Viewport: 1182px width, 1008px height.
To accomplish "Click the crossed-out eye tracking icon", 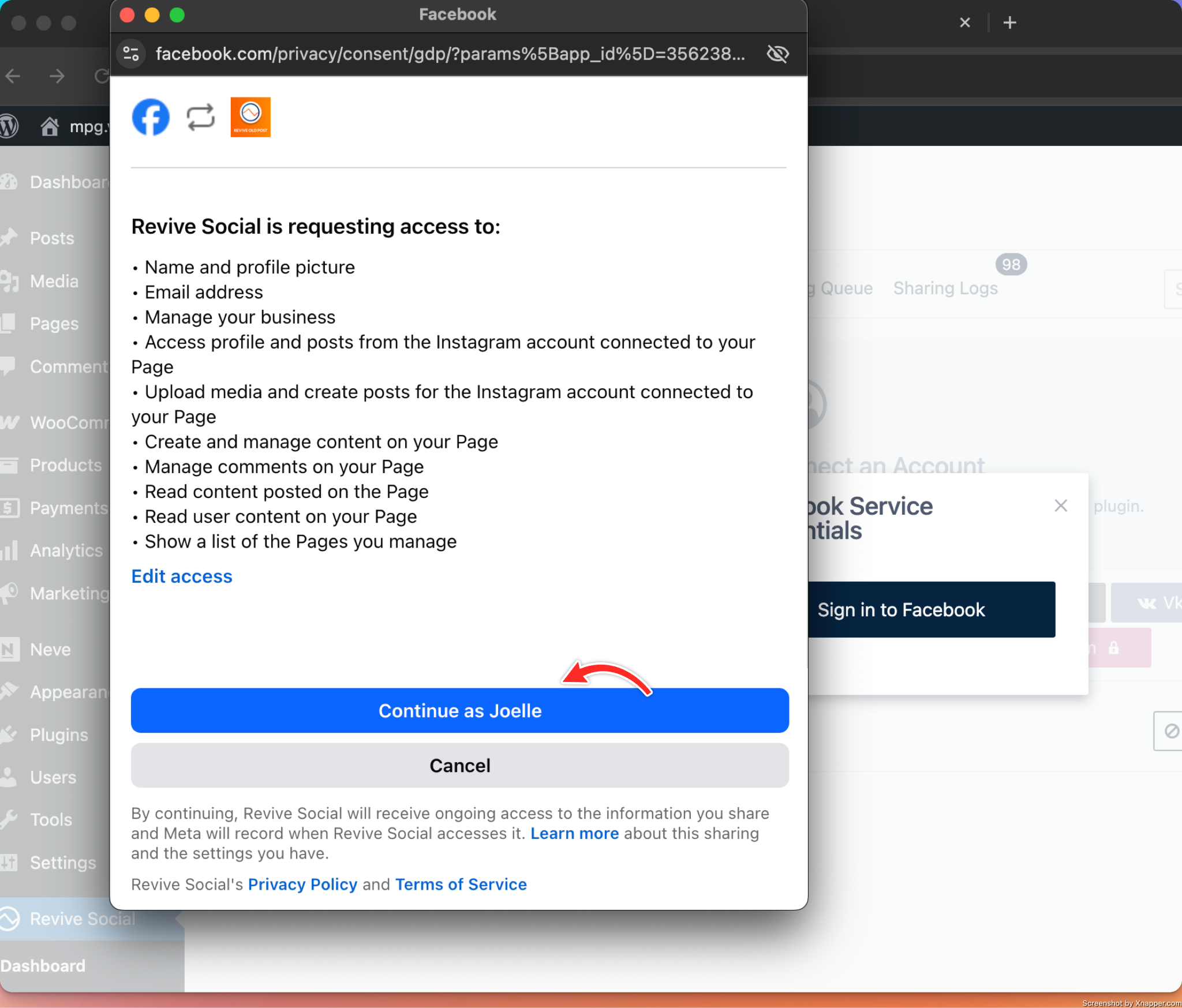I will pyautogui.click(x=777, y=54).
